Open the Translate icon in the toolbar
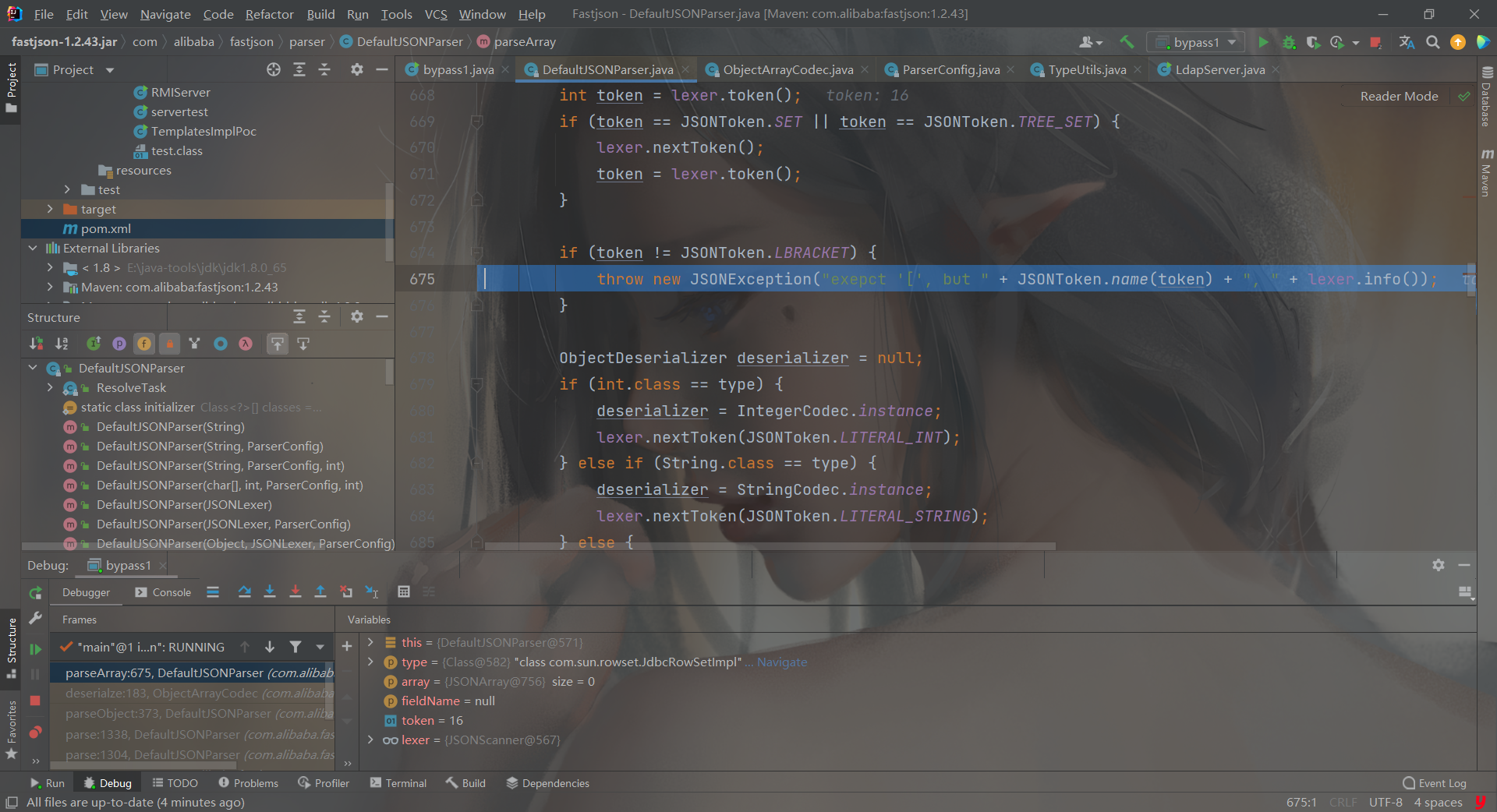 1407,42
